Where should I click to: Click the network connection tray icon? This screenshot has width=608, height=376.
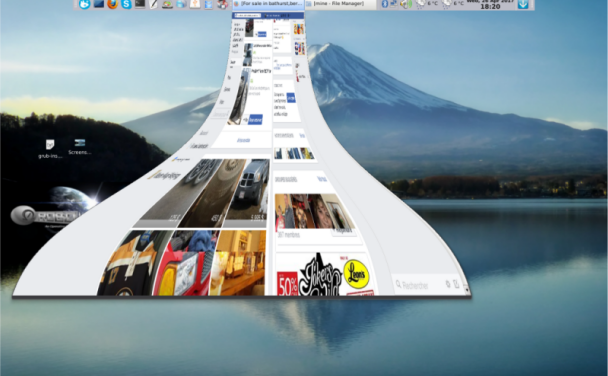coord(394,4)
